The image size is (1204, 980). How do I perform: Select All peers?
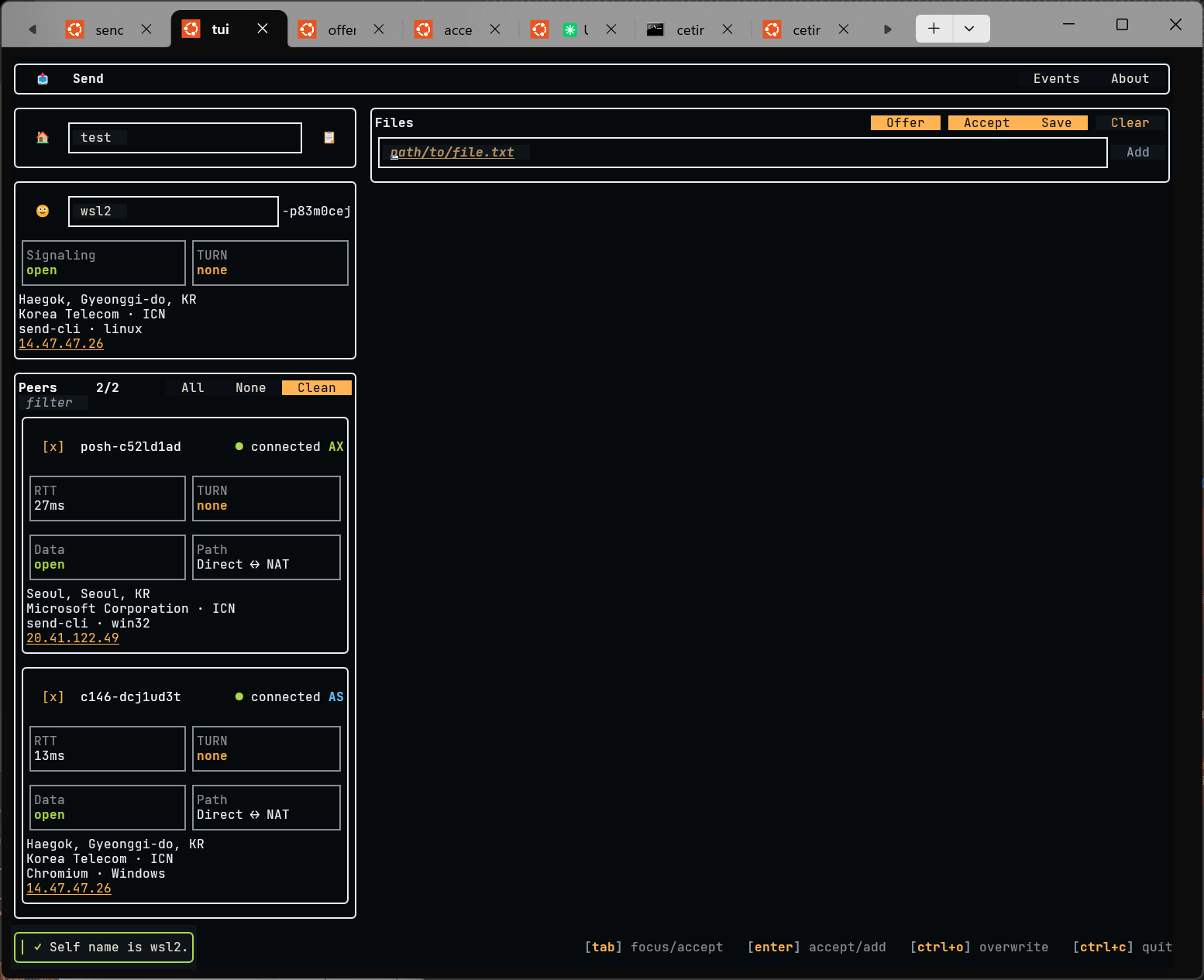click(192, 388)
